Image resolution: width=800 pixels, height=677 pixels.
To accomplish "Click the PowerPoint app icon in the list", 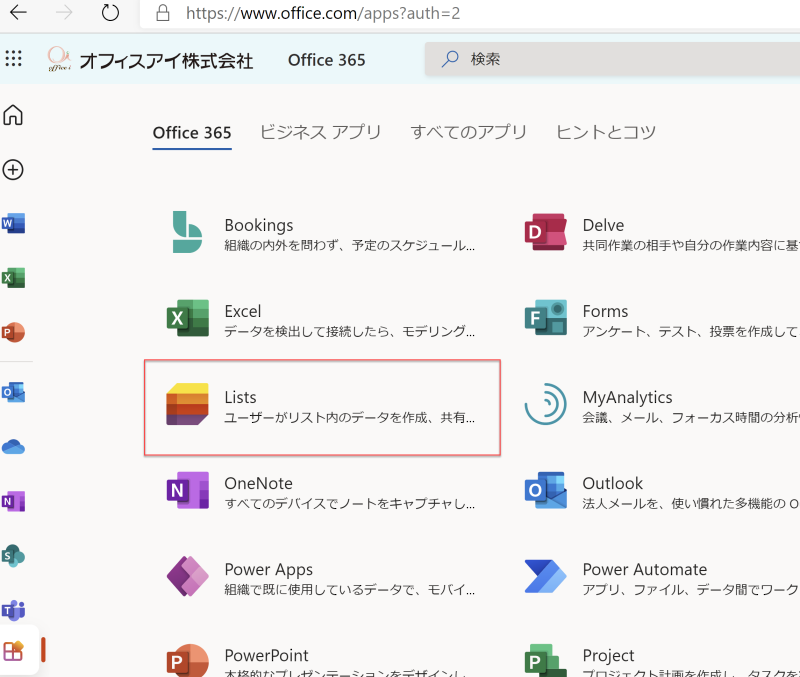I will coord(188,661).
